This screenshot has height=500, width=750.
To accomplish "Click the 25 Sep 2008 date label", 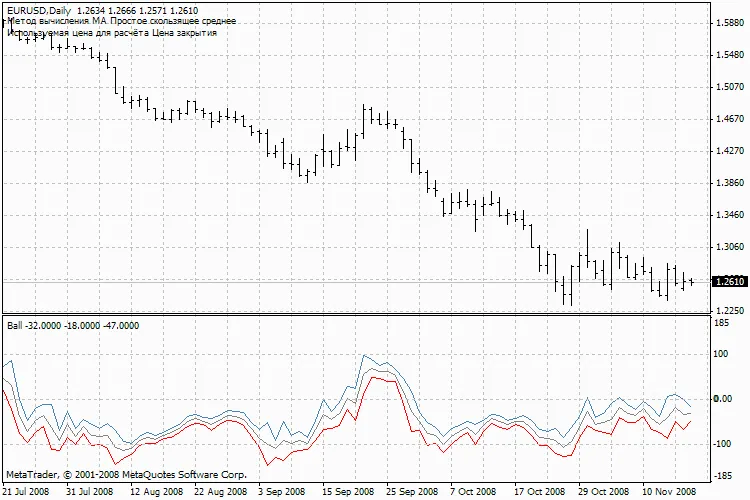I will pyautogui.click(x=411, y=492).
